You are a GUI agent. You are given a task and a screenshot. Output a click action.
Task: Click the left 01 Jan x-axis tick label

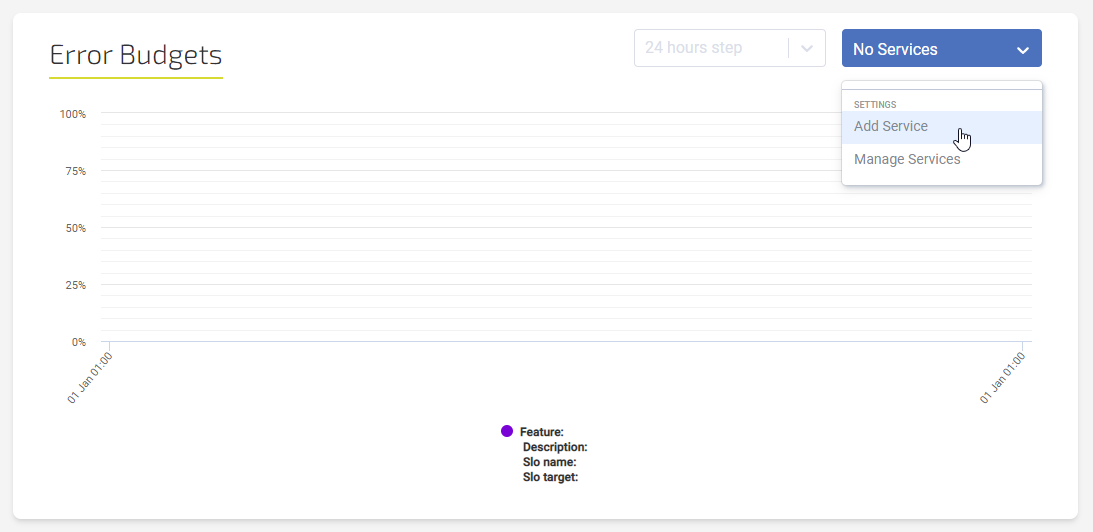90,377
